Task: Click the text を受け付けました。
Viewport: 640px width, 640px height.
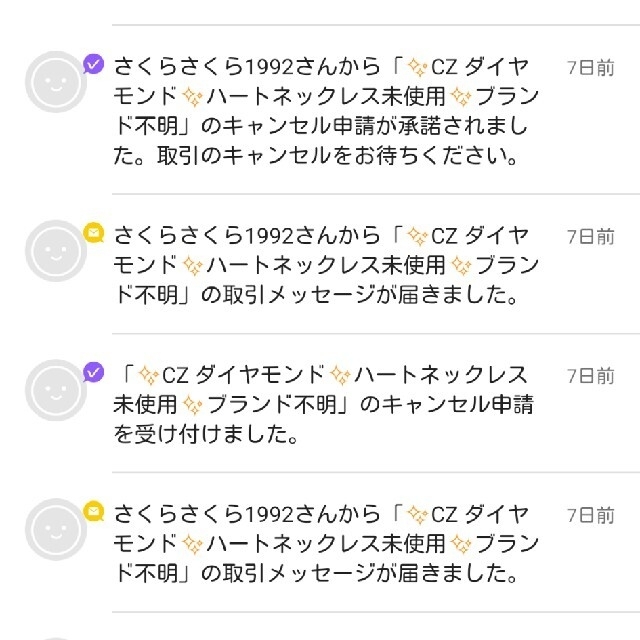Action: pyautogui.click(x=206, y=434)
